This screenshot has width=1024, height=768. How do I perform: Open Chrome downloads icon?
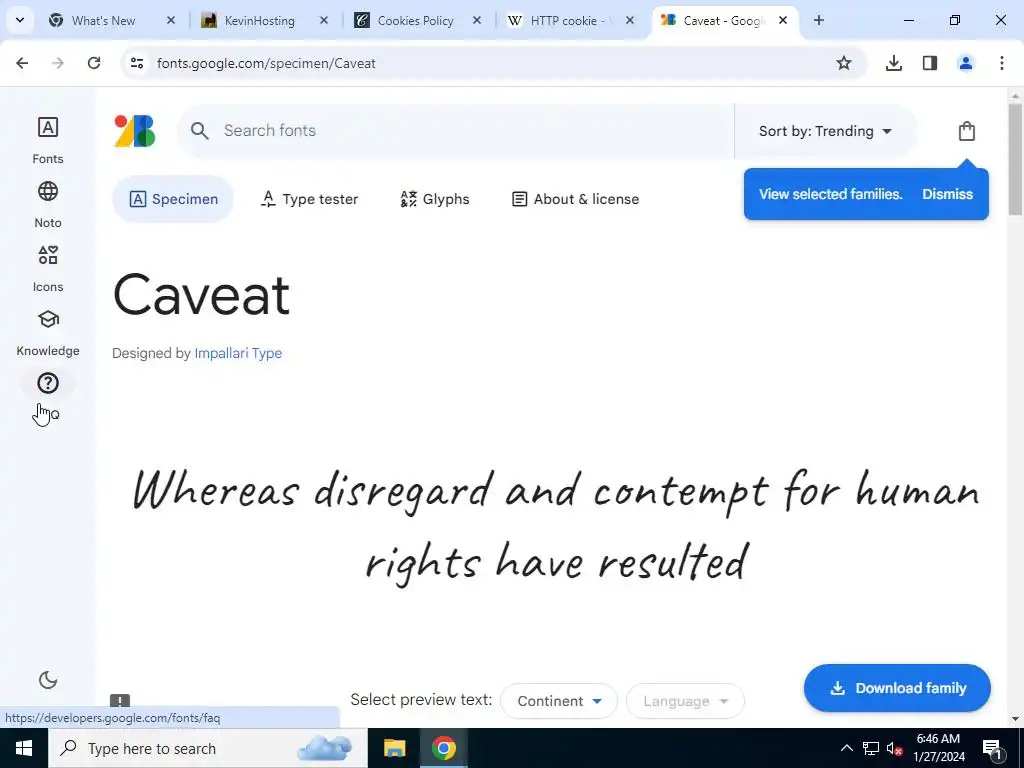(x=893, y=63)
